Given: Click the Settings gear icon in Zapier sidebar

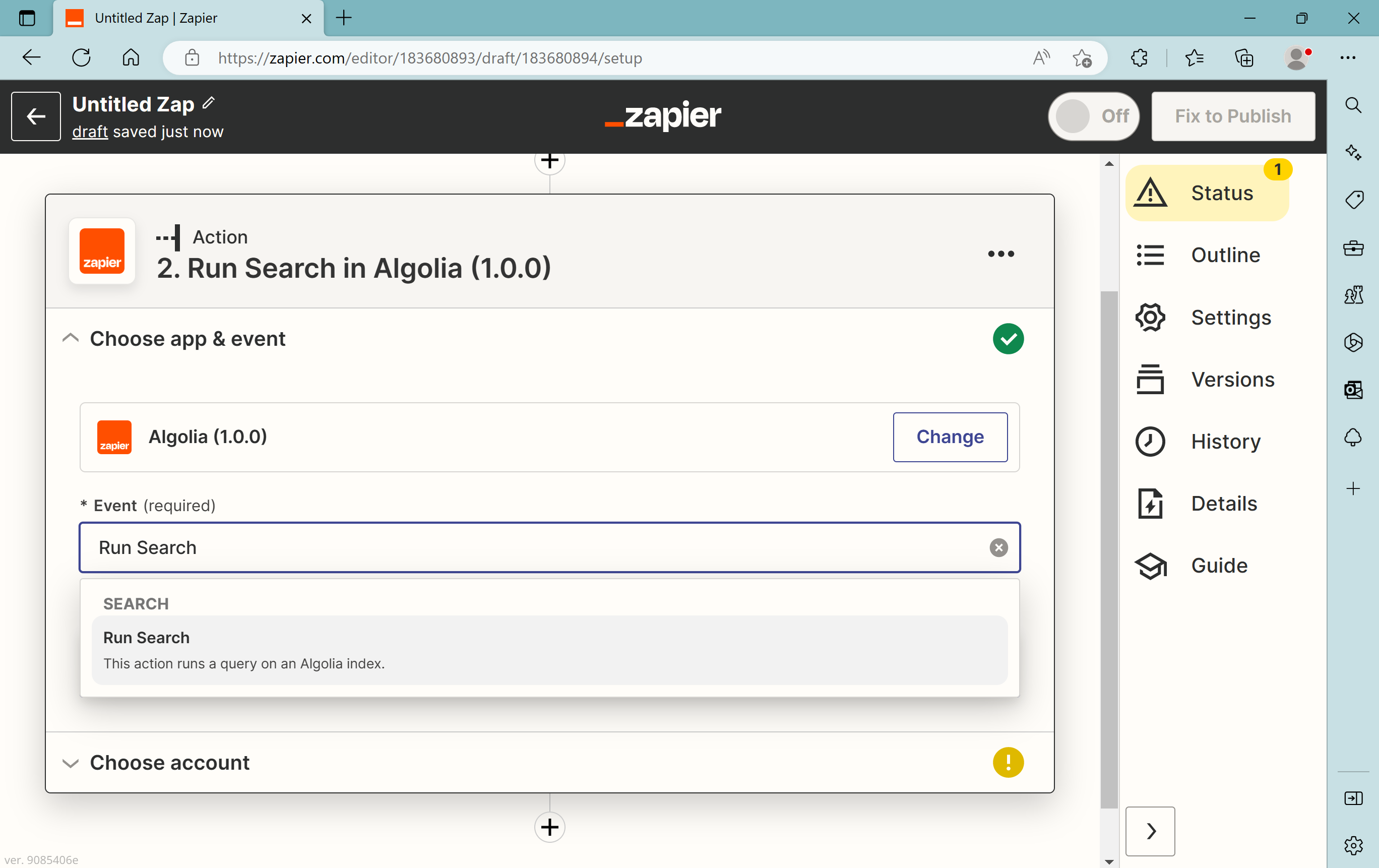Looking at the screenshot, I should [x=1150, y=317].
